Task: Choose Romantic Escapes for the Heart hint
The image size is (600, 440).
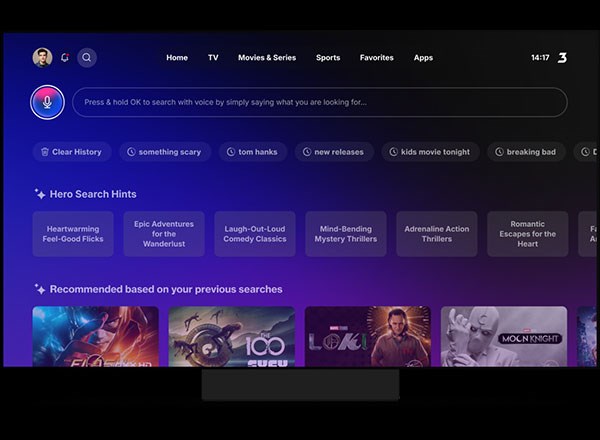Action: 528,234
